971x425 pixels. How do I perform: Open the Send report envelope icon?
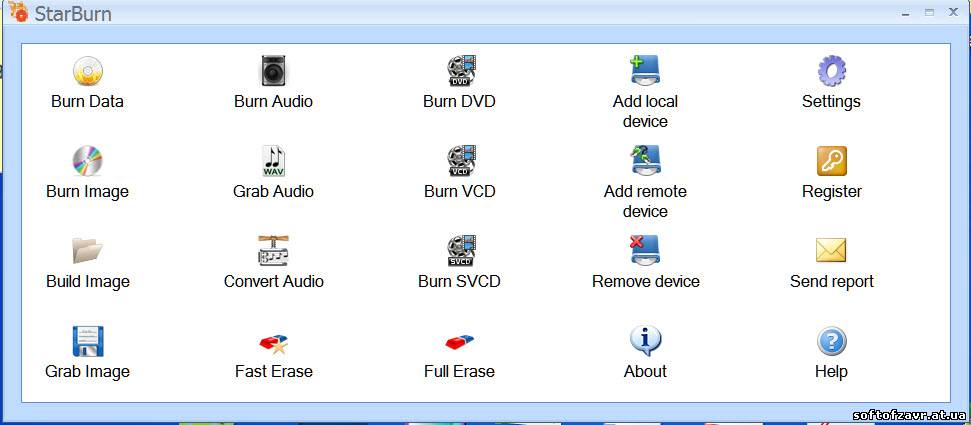tap(831, 251)
